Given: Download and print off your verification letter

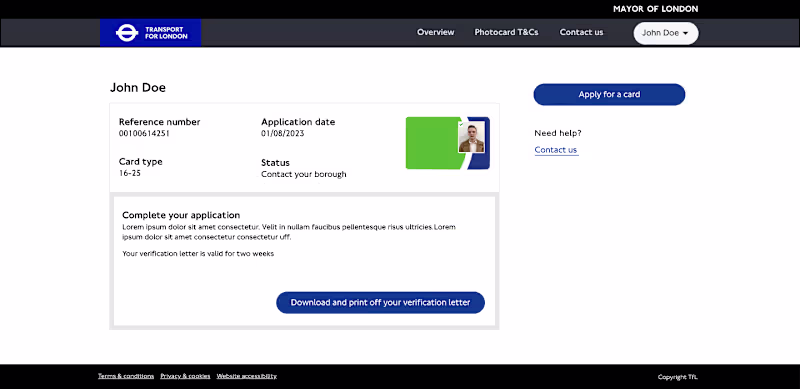Looking at the screenshot, I should pos(380,302).
